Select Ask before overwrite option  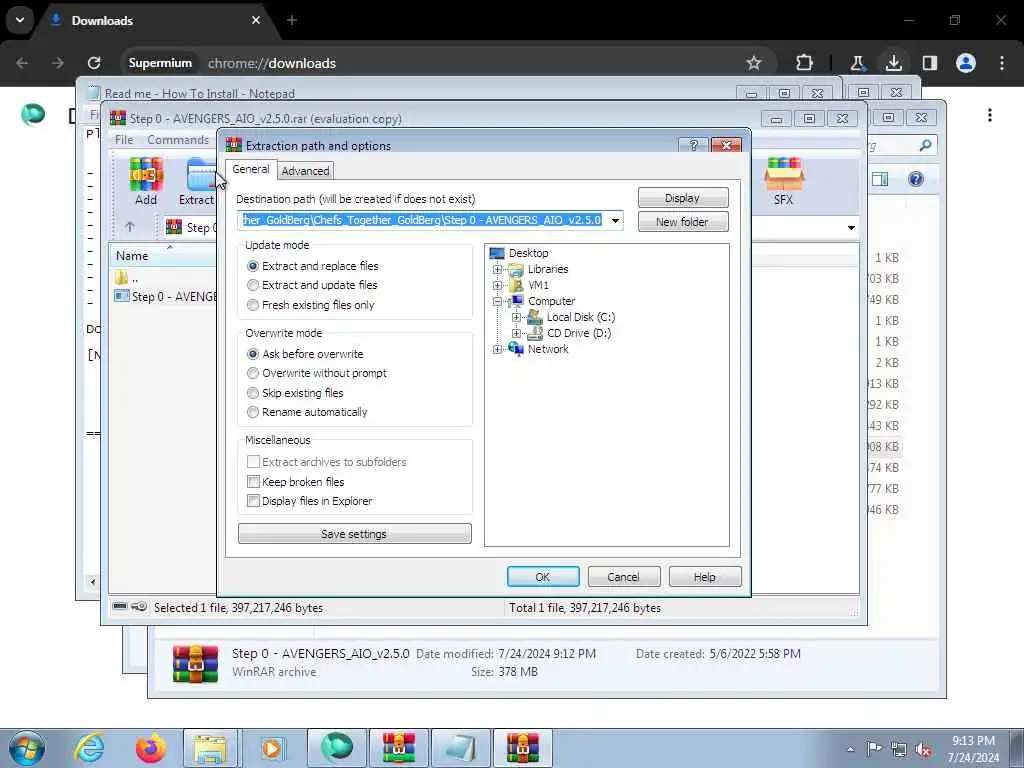[305, 354]
